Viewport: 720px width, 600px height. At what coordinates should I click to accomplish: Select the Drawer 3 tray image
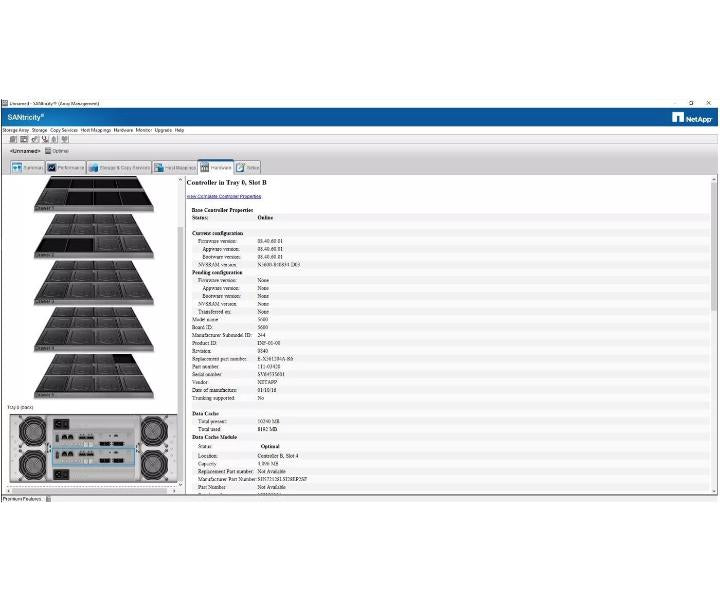click(x=94, y=282)
